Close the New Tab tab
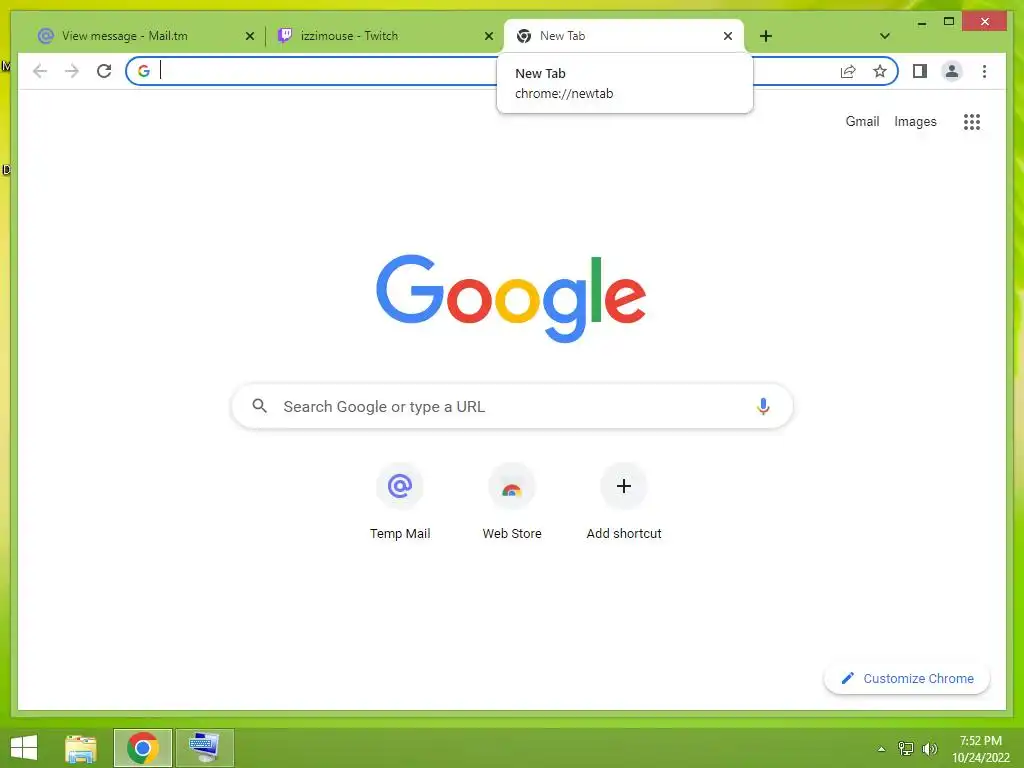This screenshot has width=1024, height=768. (x=728, y=36)
